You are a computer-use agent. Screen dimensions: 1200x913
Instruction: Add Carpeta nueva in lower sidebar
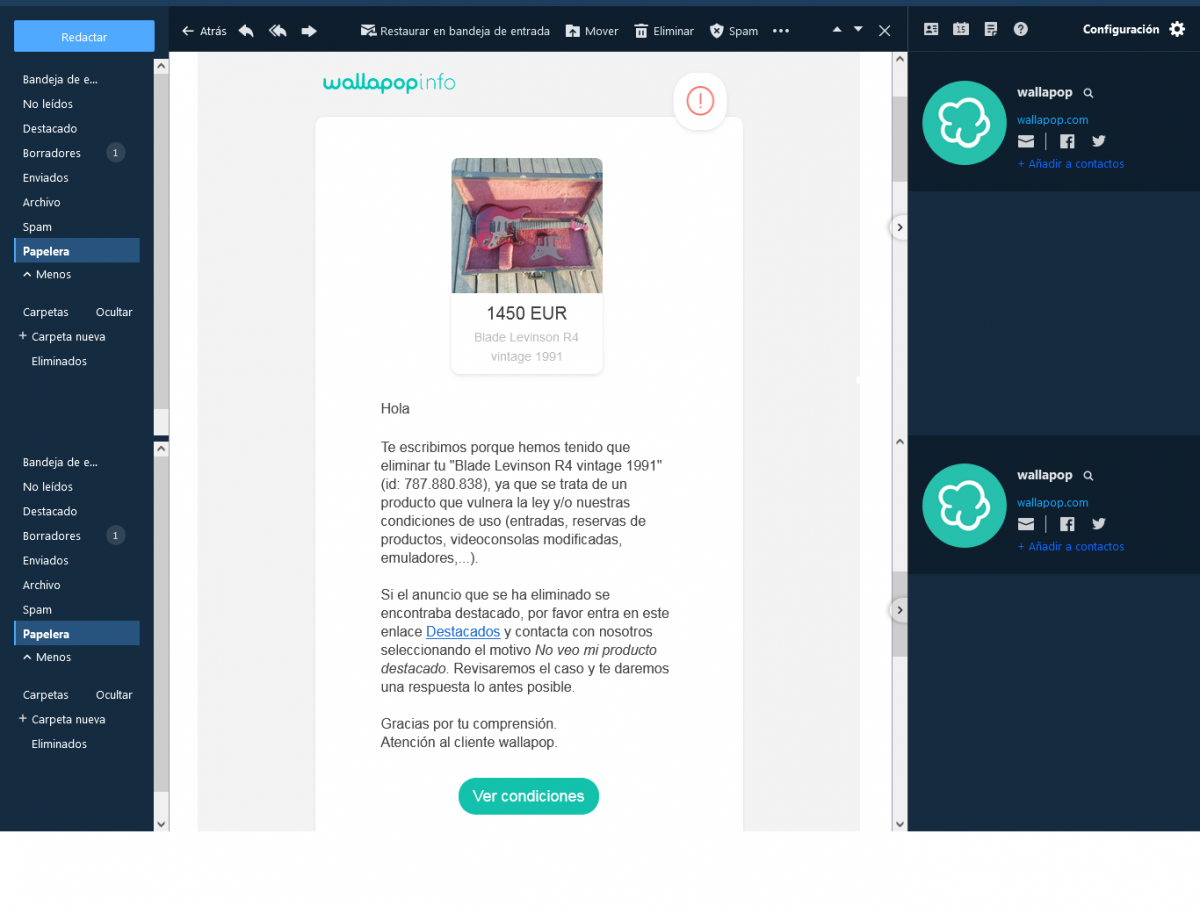tap(62, 720)
